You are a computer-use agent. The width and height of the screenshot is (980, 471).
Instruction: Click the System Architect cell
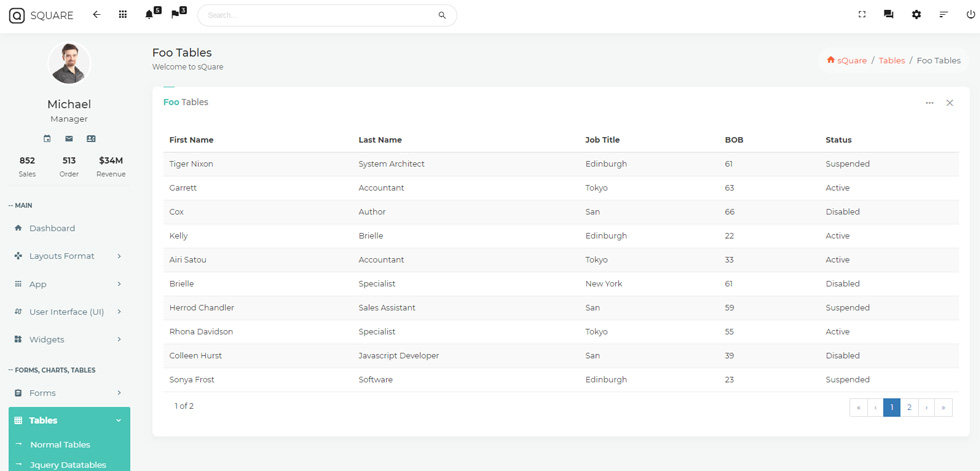(391, 164)
